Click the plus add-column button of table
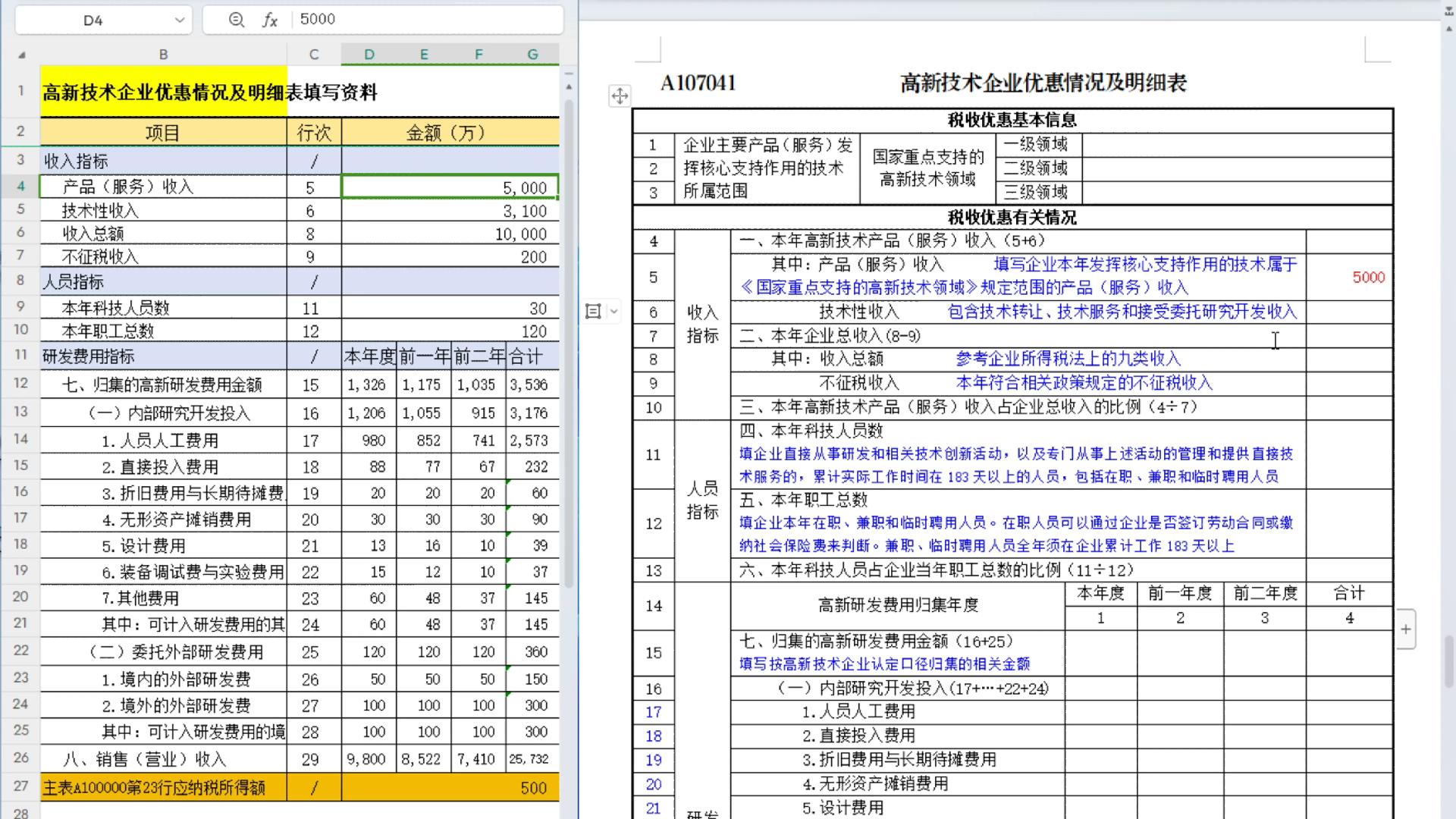 pyautogui.click(x=1405, y=629)
